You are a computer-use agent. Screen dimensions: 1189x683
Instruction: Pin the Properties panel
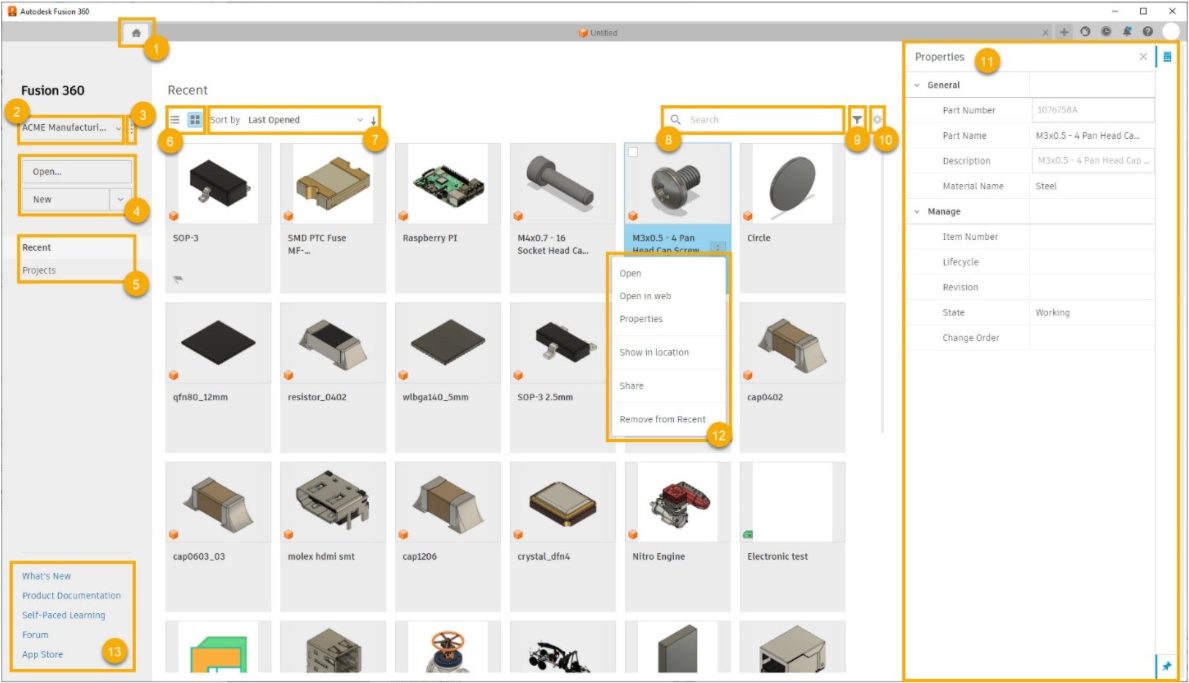coord(1166,666)
